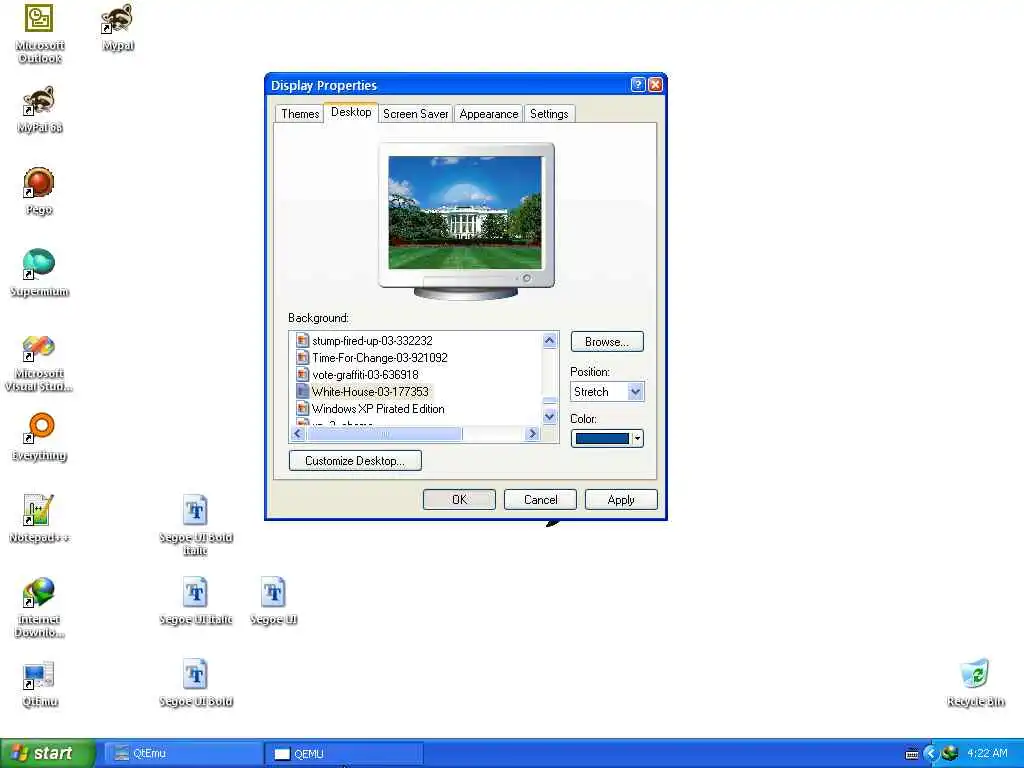Click Customize Desktop... button
This screenshot has width=1024, height=768.
(x=355, y=460)
